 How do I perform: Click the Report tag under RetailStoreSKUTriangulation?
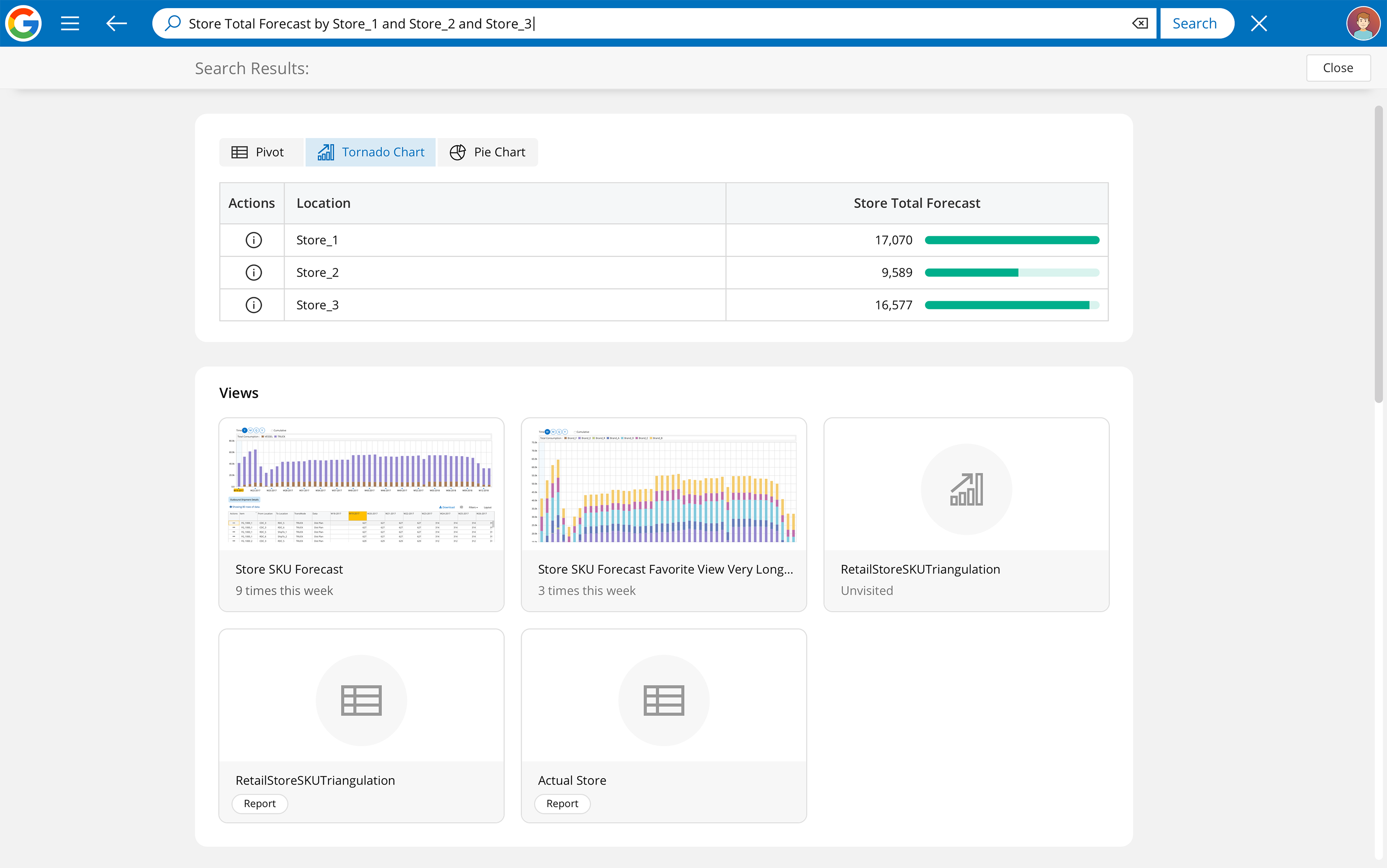pos(259,803)
